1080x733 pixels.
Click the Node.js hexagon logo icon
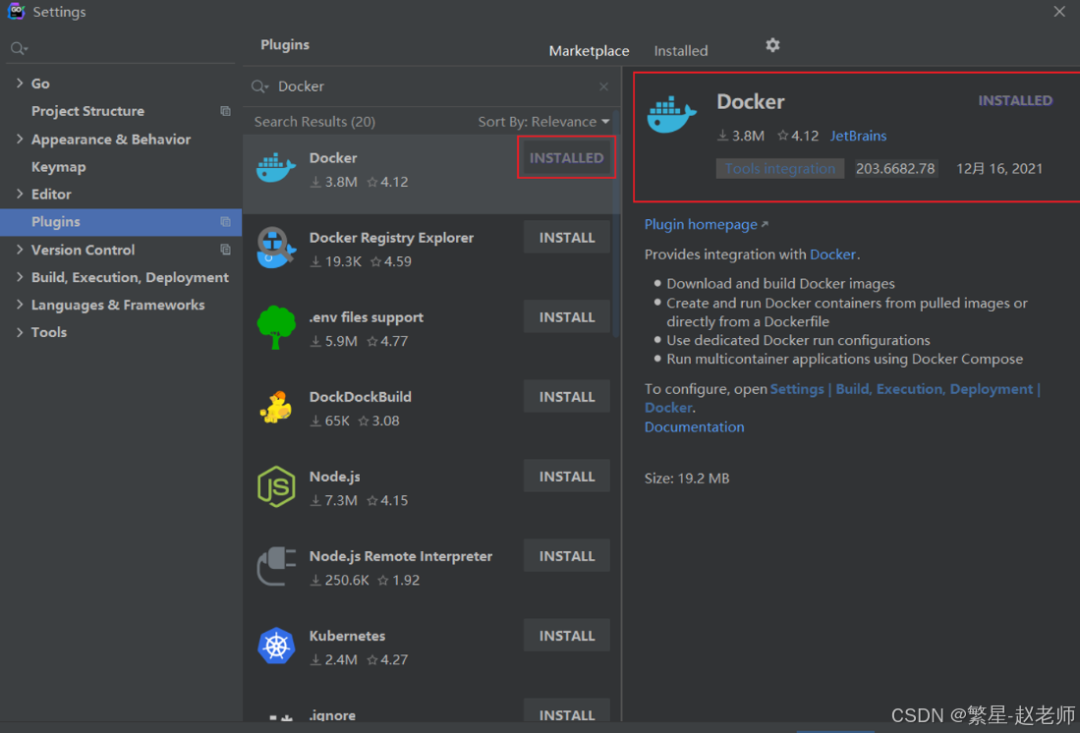pyautogui.click(x=276, y=486)
